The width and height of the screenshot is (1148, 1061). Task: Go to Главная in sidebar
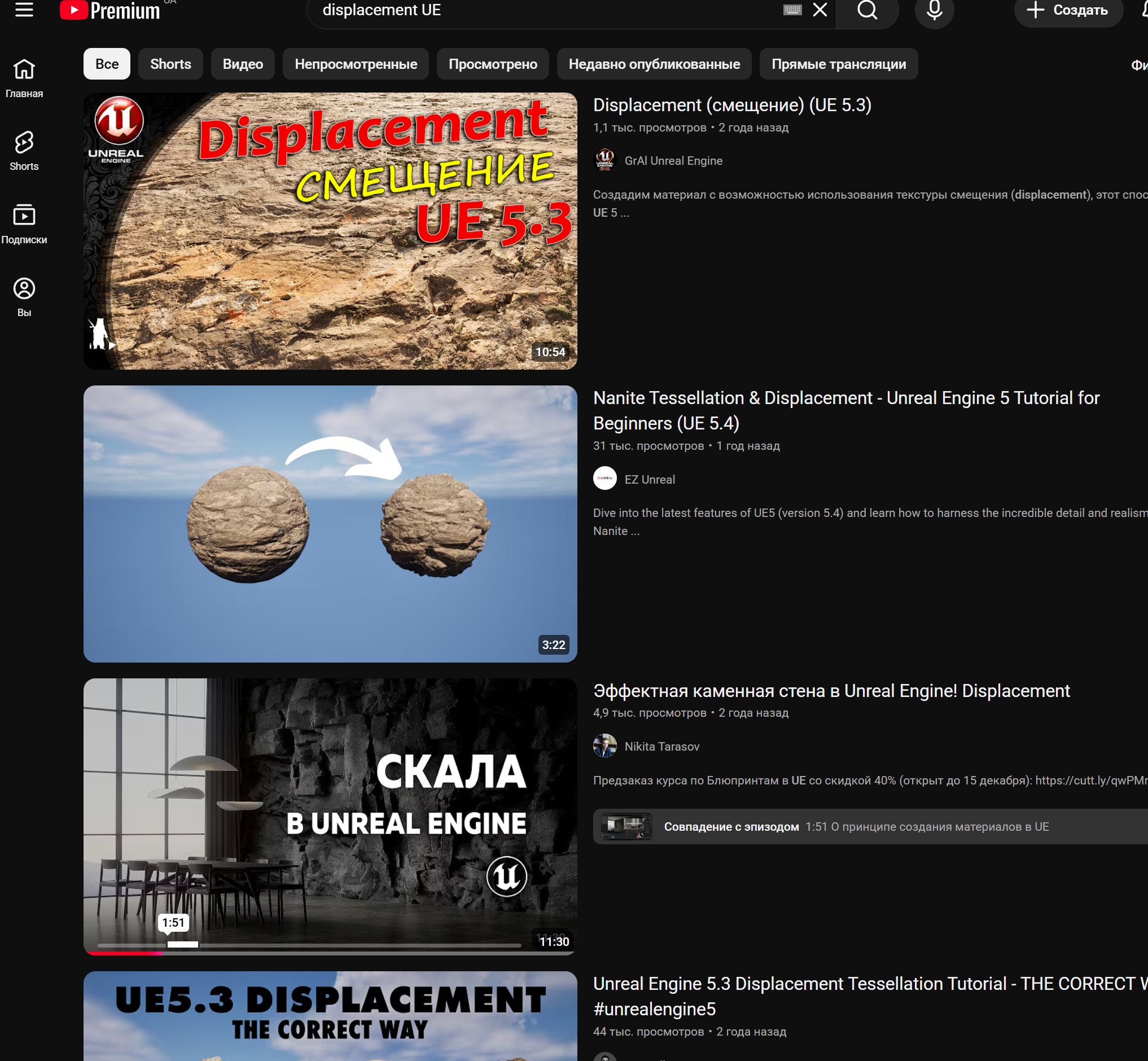click(x=24, y=78)
